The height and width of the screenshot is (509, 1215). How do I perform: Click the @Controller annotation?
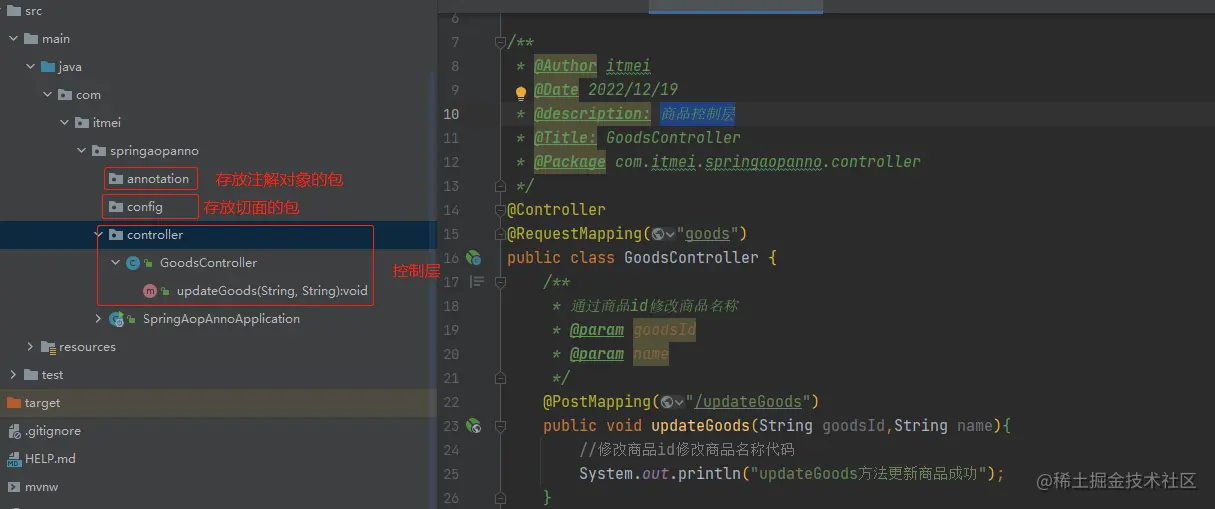coord(556,210)
